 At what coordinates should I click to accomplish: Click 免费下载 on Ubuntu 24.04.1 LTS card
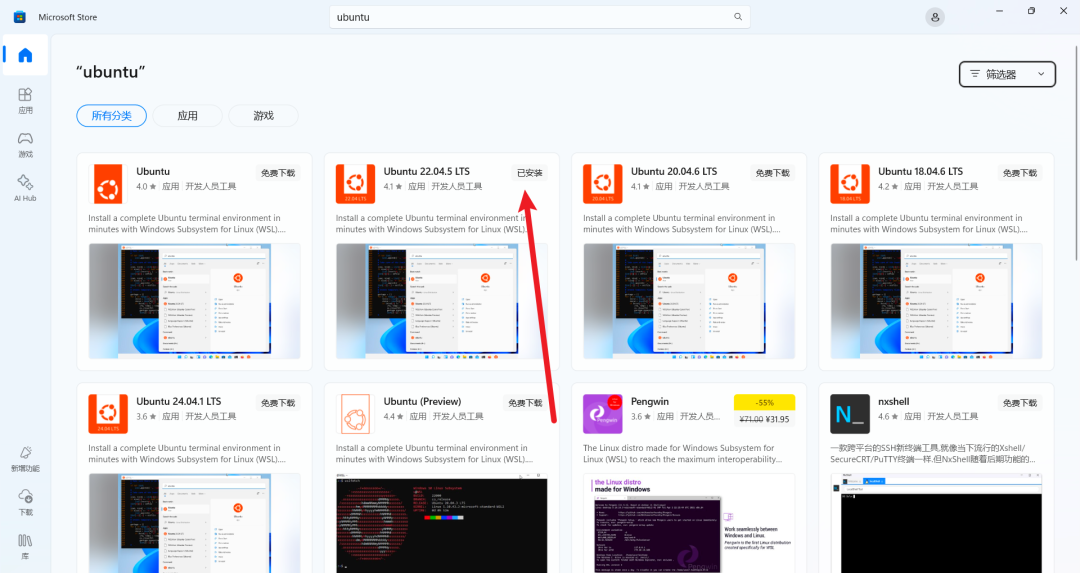(x=278, y=403)
